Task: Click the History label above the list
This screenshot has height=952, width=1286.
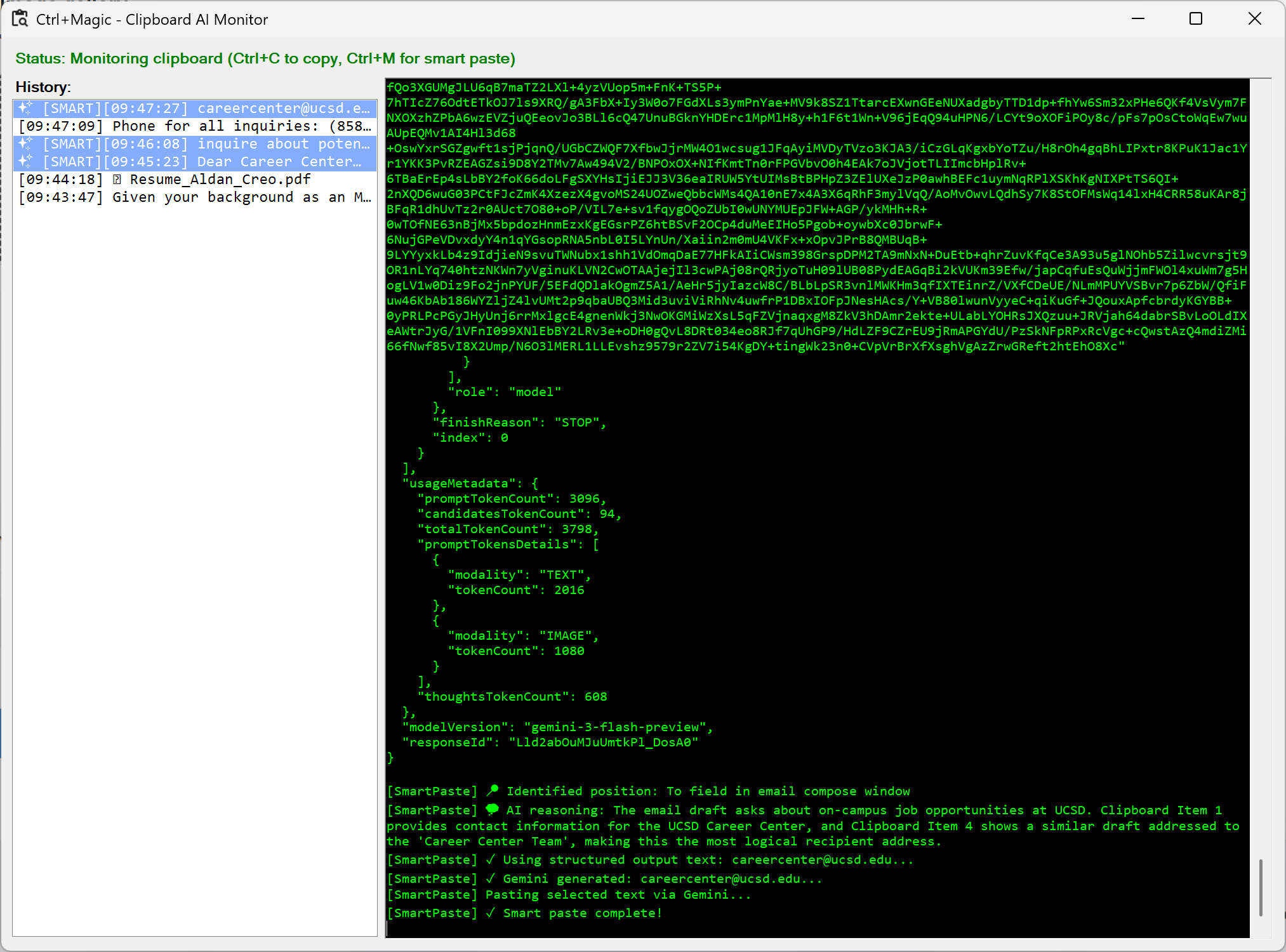Action: (x=43, y=87)
